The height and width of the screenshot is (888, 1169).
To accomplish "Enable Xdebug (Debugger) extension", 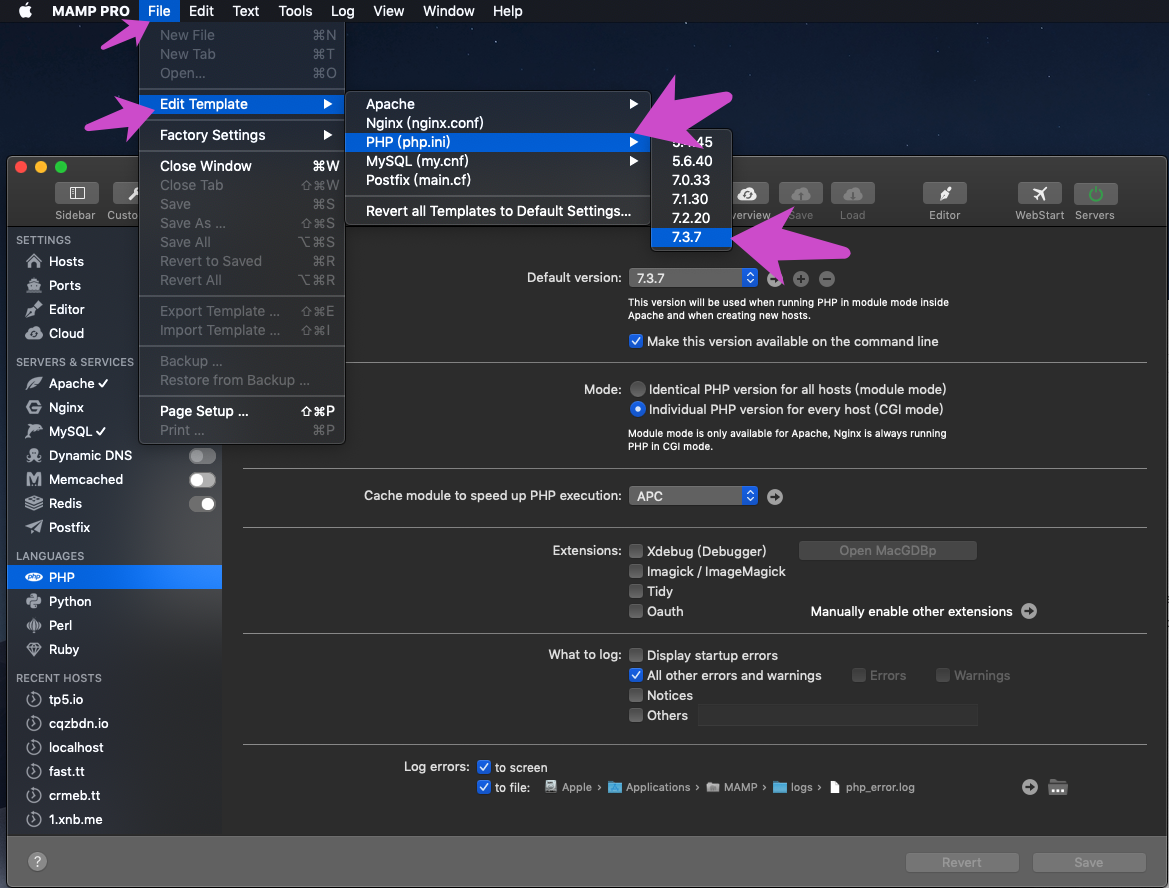I will point(636,551).
